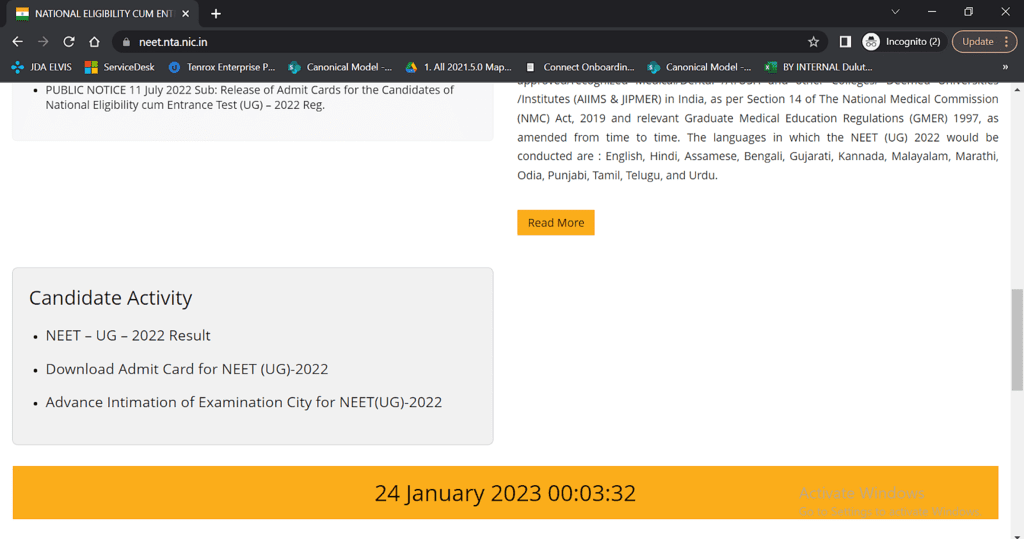Open the Connect Onboardin bookmark
The width and height of the screenshot is (1024, 539).
(580, 67)
